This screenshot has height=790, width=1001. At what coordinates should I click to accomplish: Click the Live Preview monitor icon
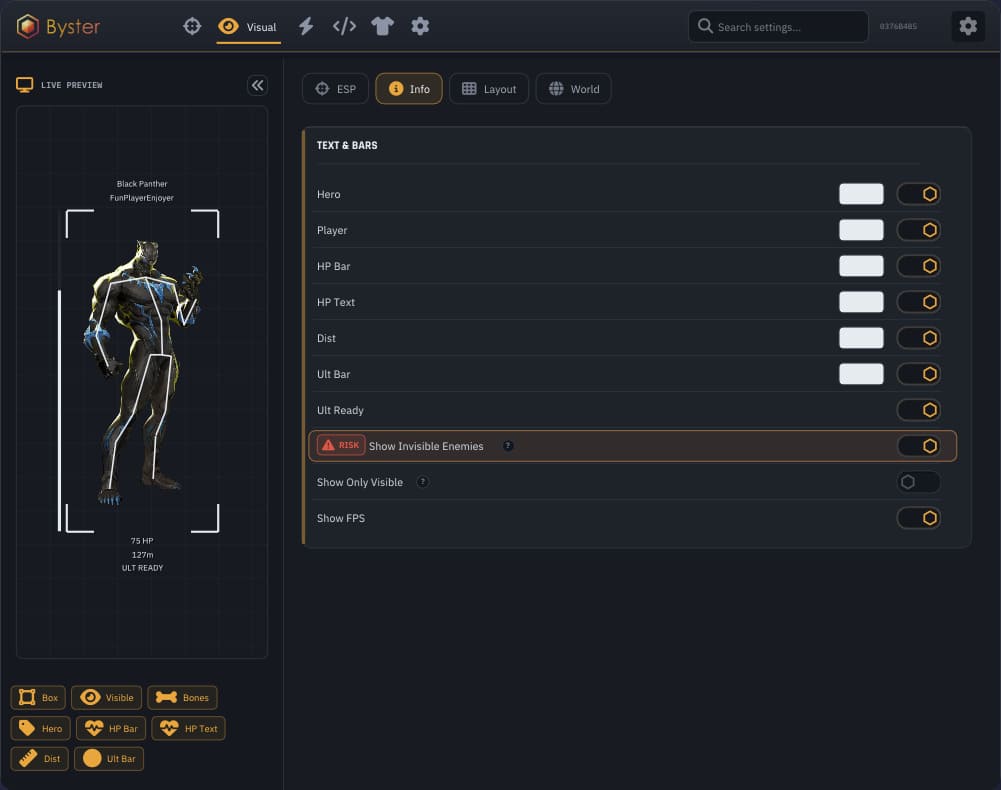point(24,85)
